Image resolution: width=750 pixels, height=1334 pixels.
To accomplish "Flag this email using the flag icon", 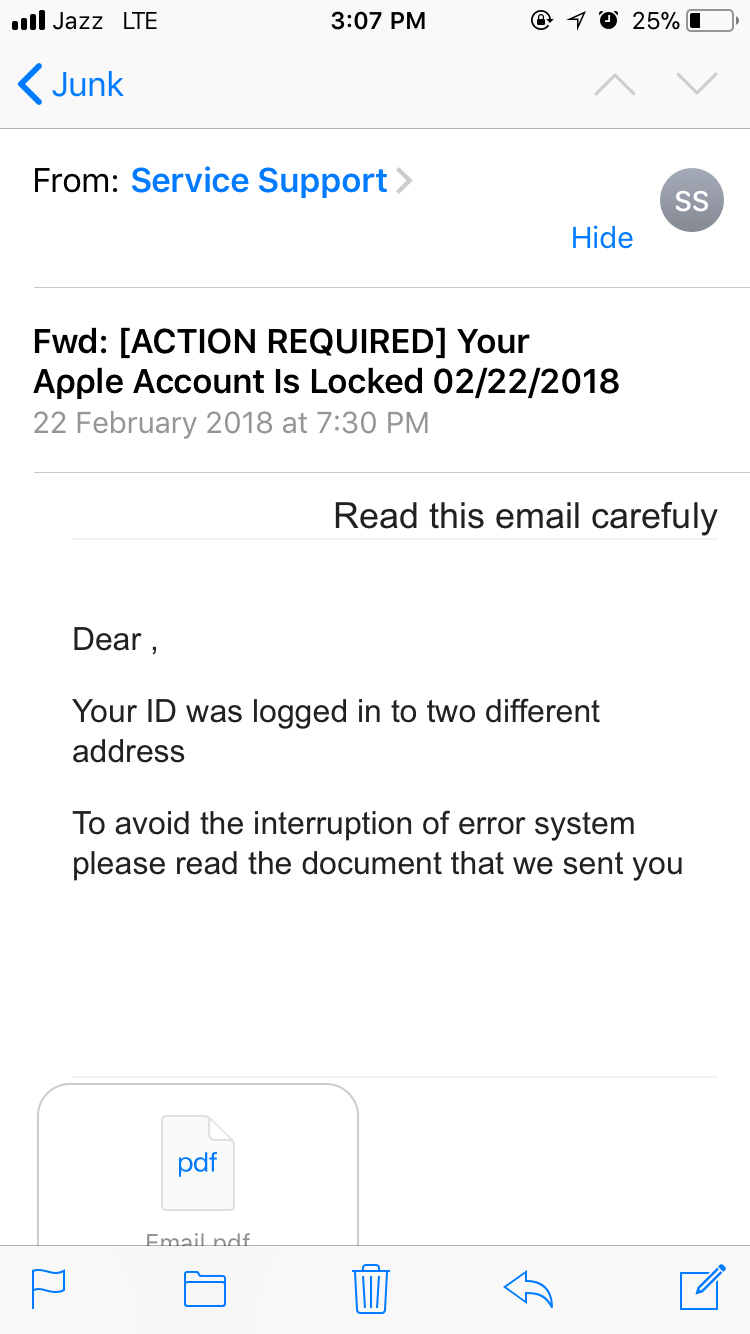I will pos(47,1289).
